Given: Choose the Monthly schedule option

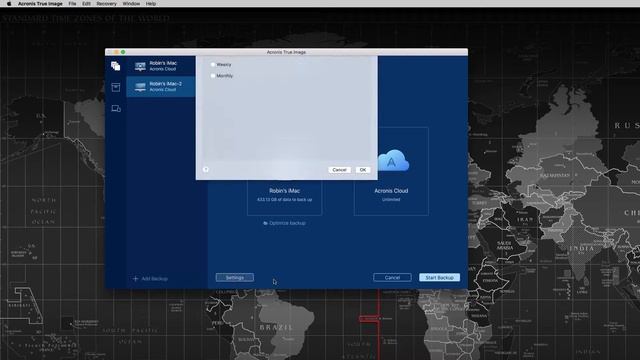Looking at the screenshot, I should coord(213,76).
